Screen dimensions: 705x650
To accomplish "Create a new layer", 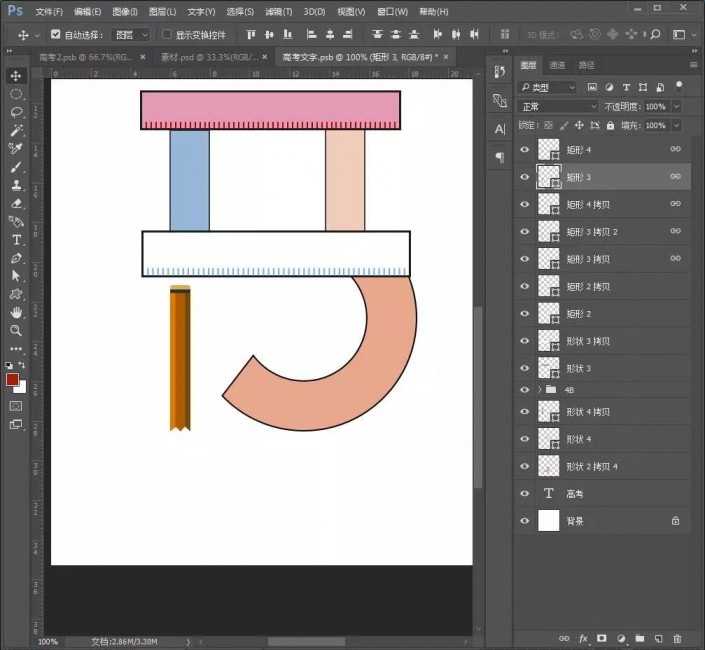I will [x=658, y=638].
